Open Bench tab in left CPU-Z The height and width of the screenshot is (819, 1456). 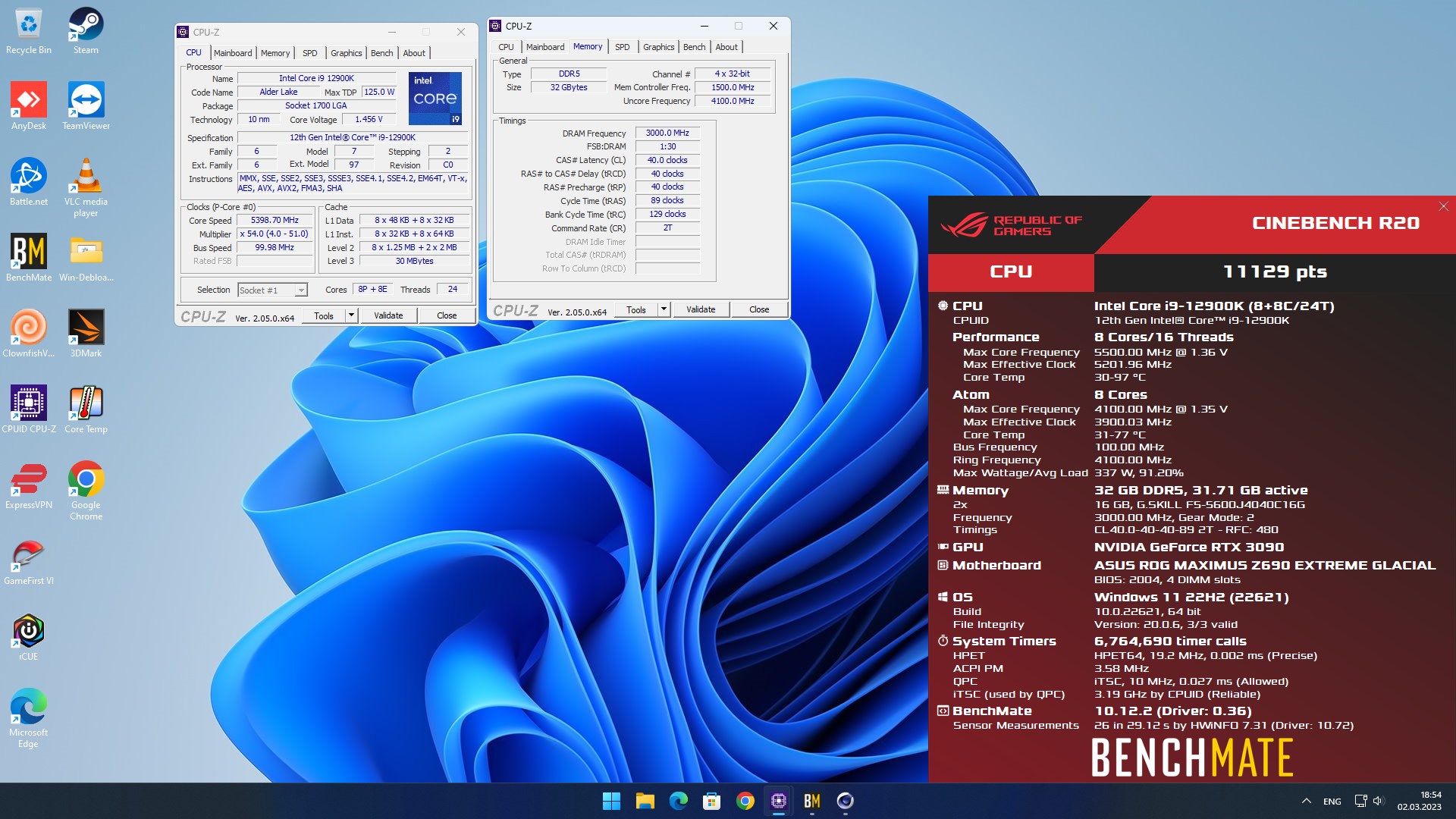pyautogui.click(x=381, y=53)
